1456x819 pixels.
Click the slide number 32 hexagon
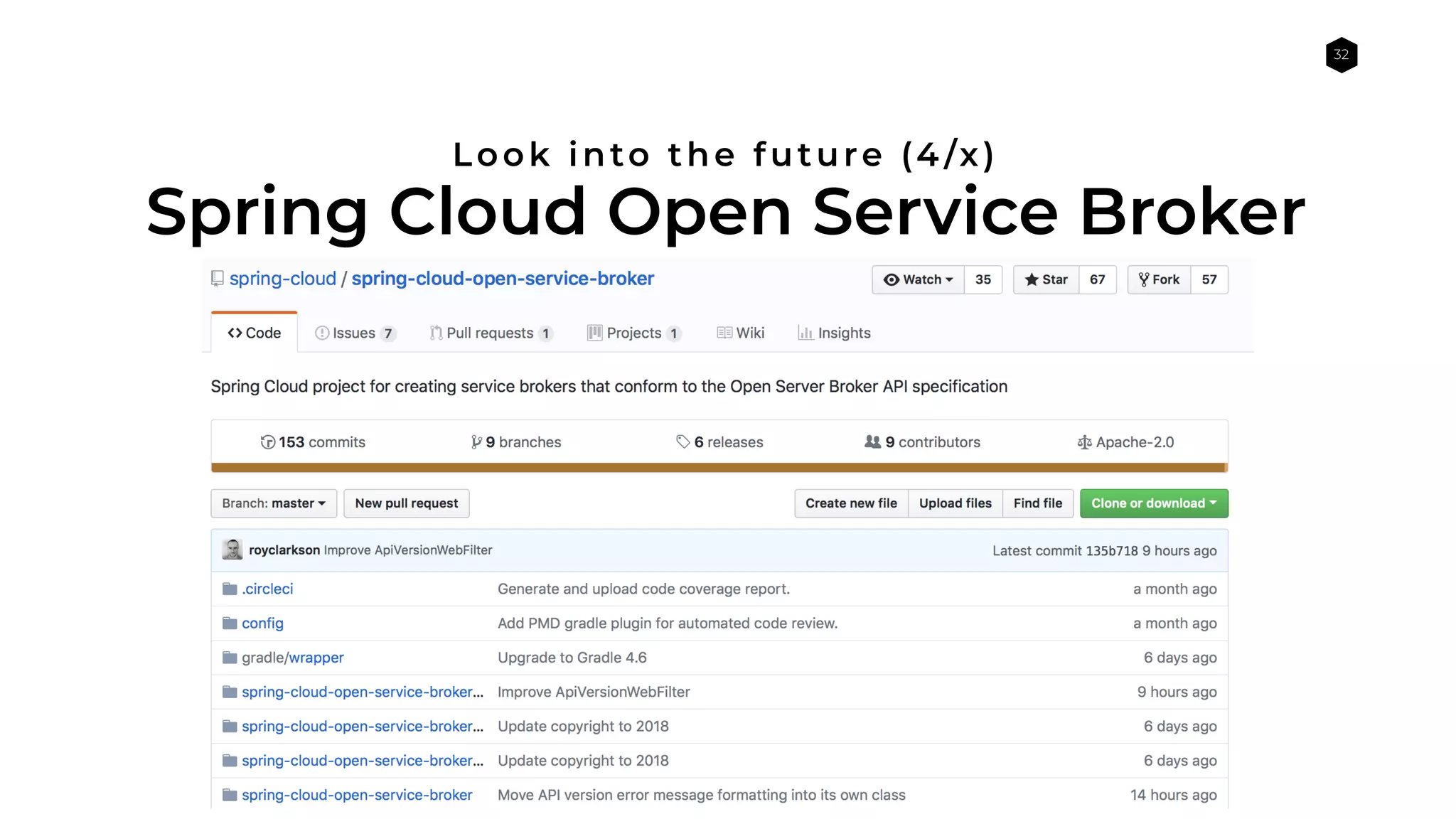1342,55
